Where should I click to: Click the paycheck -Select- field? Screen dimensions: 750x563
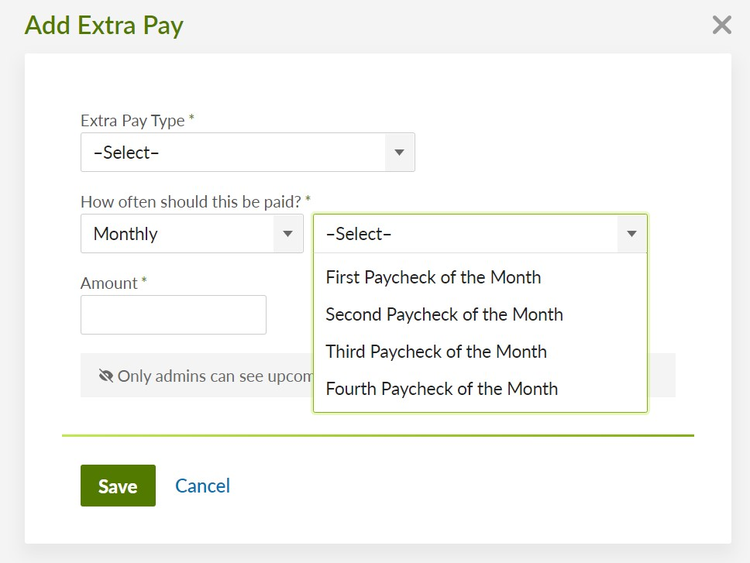pos(480,233)
